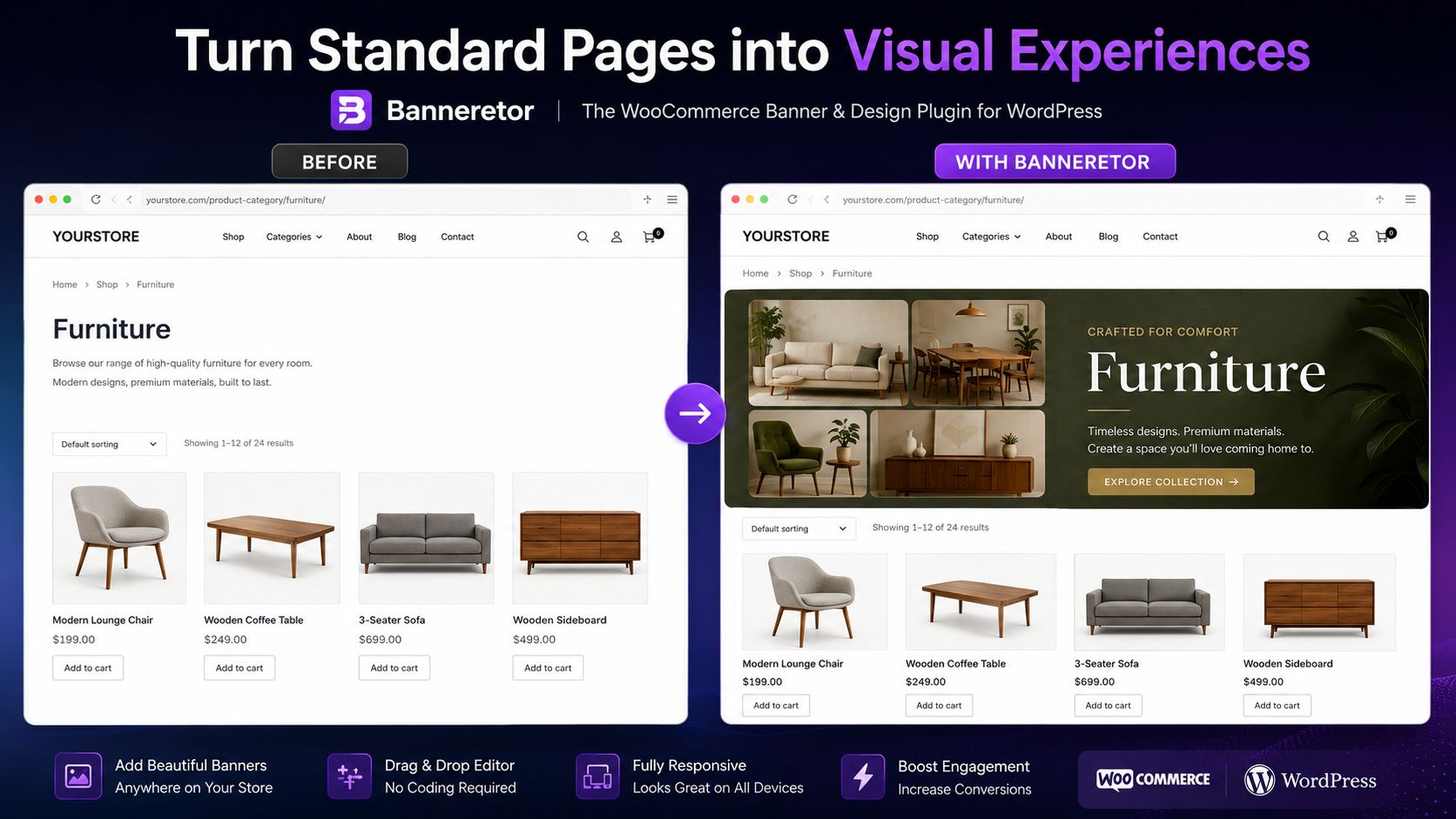The width and height of the screenshot is (1456, 819).
Task: Open 3-Seater Sofa image in the With Banneretor window
Action: pyautogui.click(x=1149, y=602)
